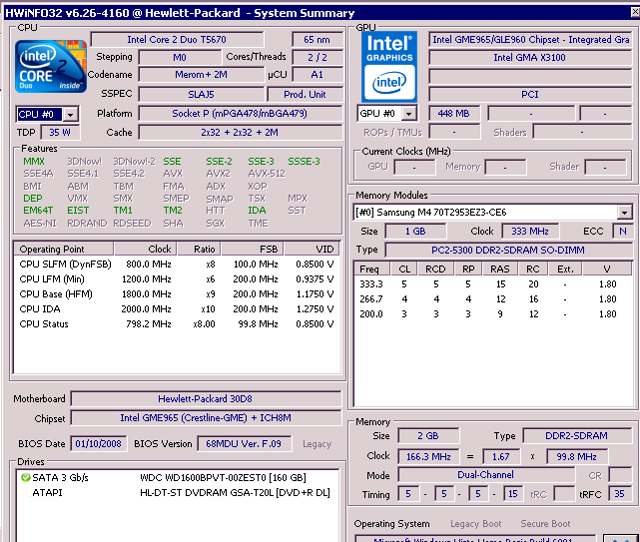Click the Memory Size 2 GB field

[428, 436]
